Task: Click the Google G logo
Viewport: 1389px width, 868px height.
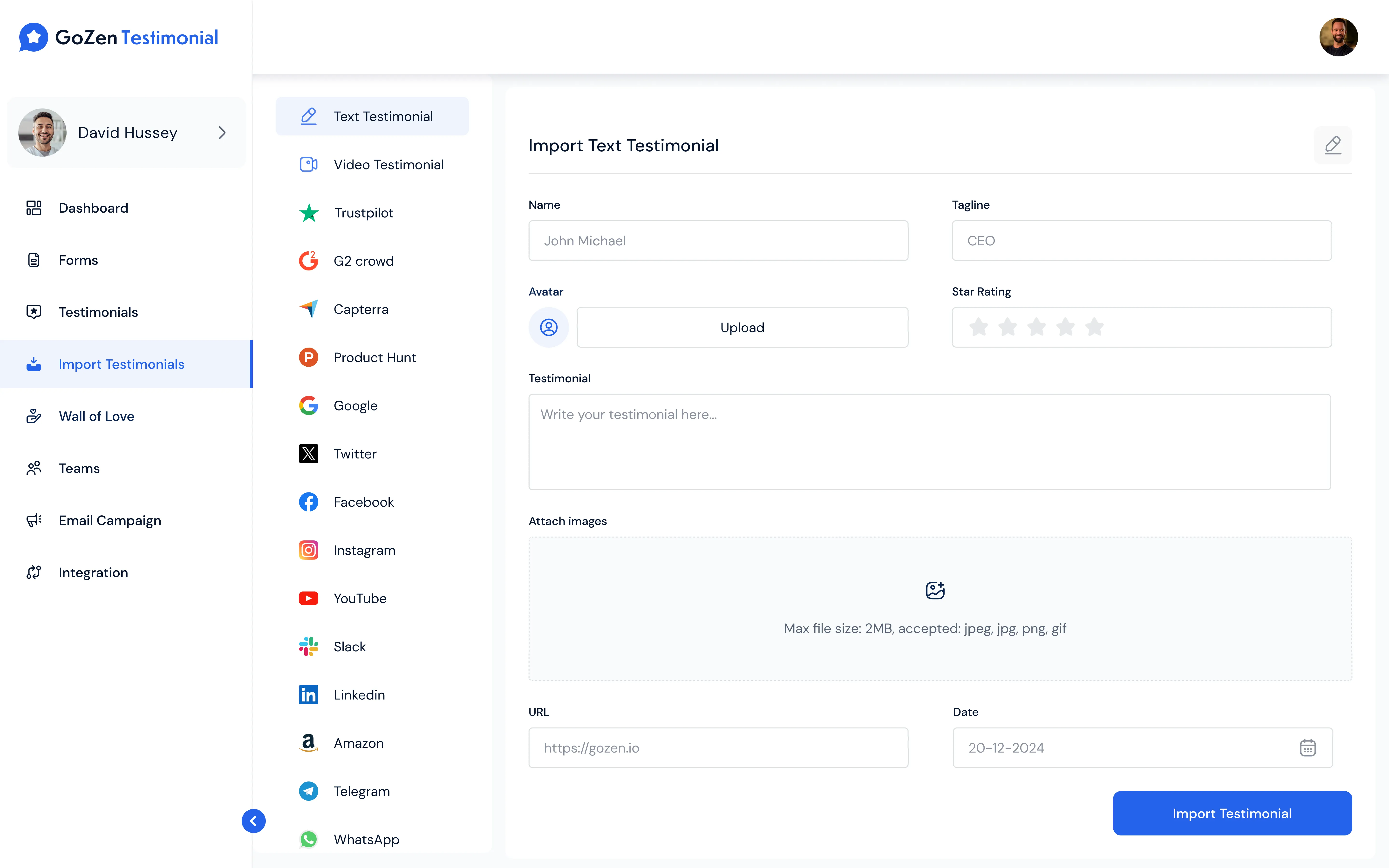Action: coord(308,405)
